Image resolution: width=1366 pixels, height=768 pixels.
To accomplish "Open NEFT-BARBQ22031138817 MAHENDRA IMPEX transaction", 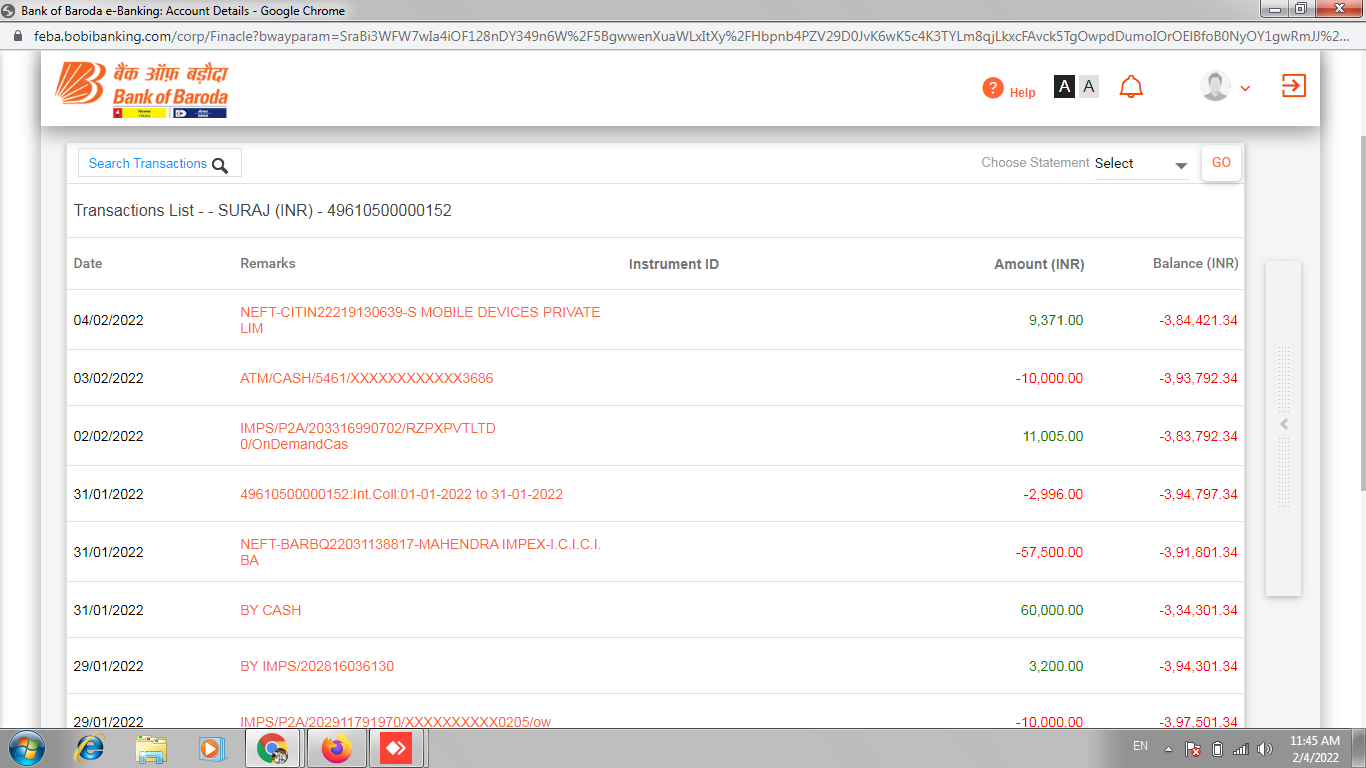I will pos(420,552).
